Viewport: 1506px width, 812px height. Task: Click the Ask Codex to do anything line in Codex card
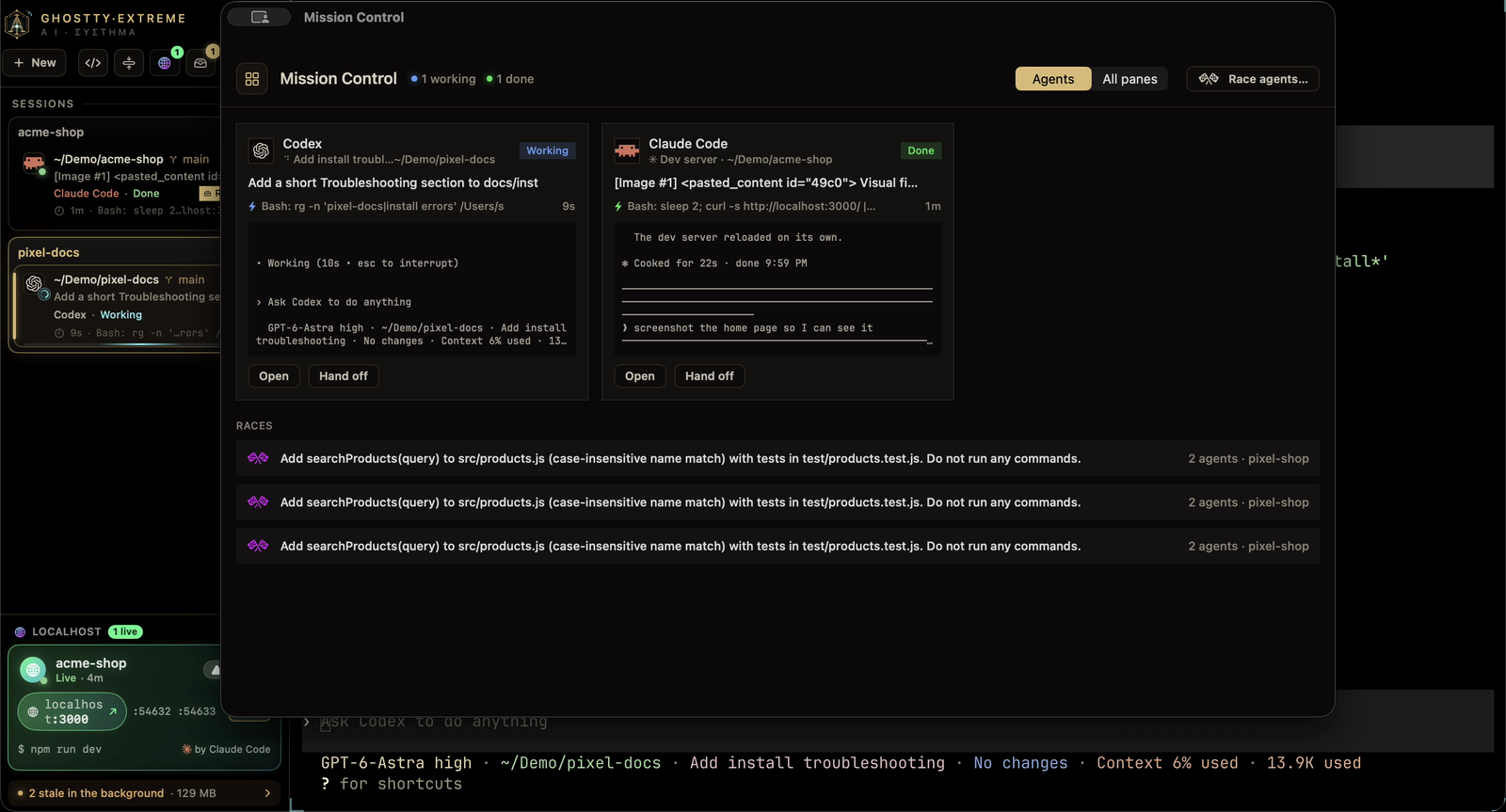tap(334, 302)
